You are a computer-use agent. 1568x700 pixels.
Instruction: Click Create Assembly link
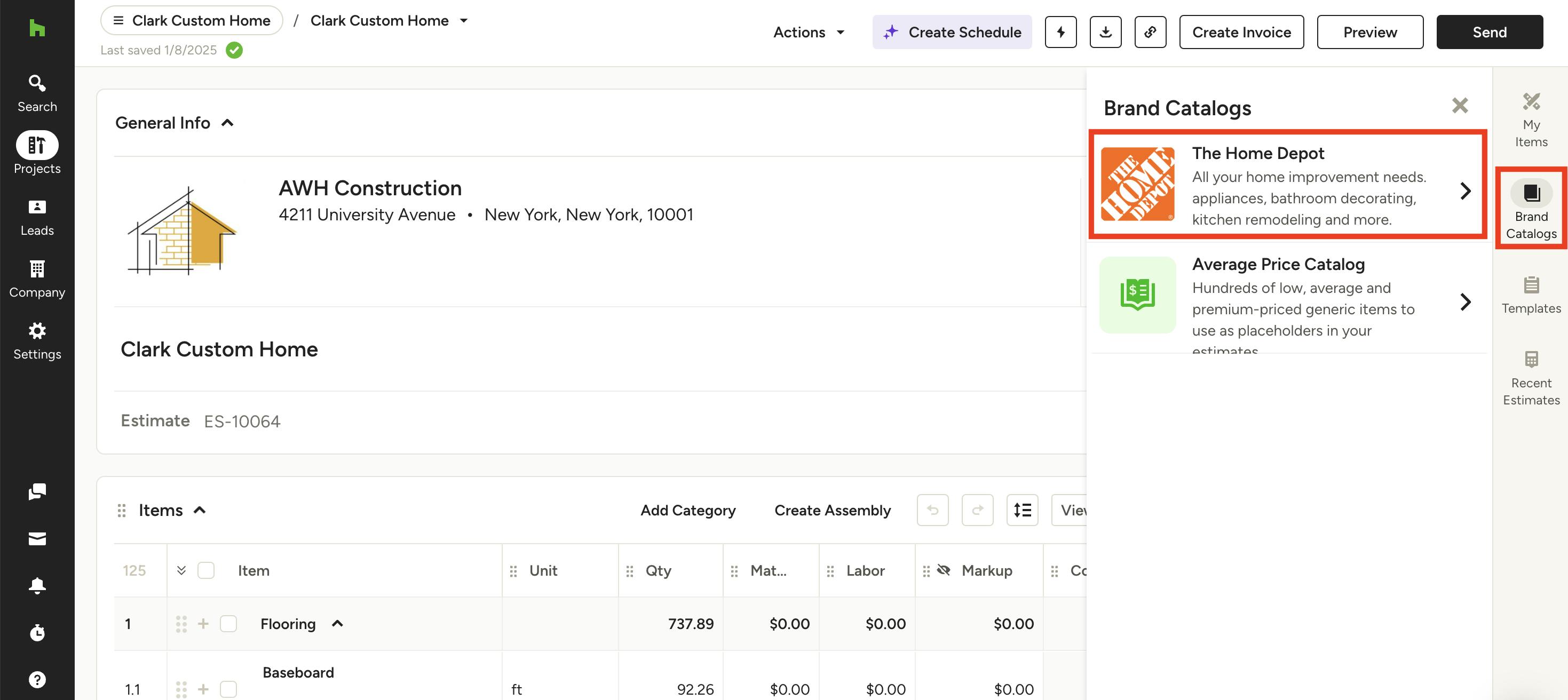pos(832,510)
